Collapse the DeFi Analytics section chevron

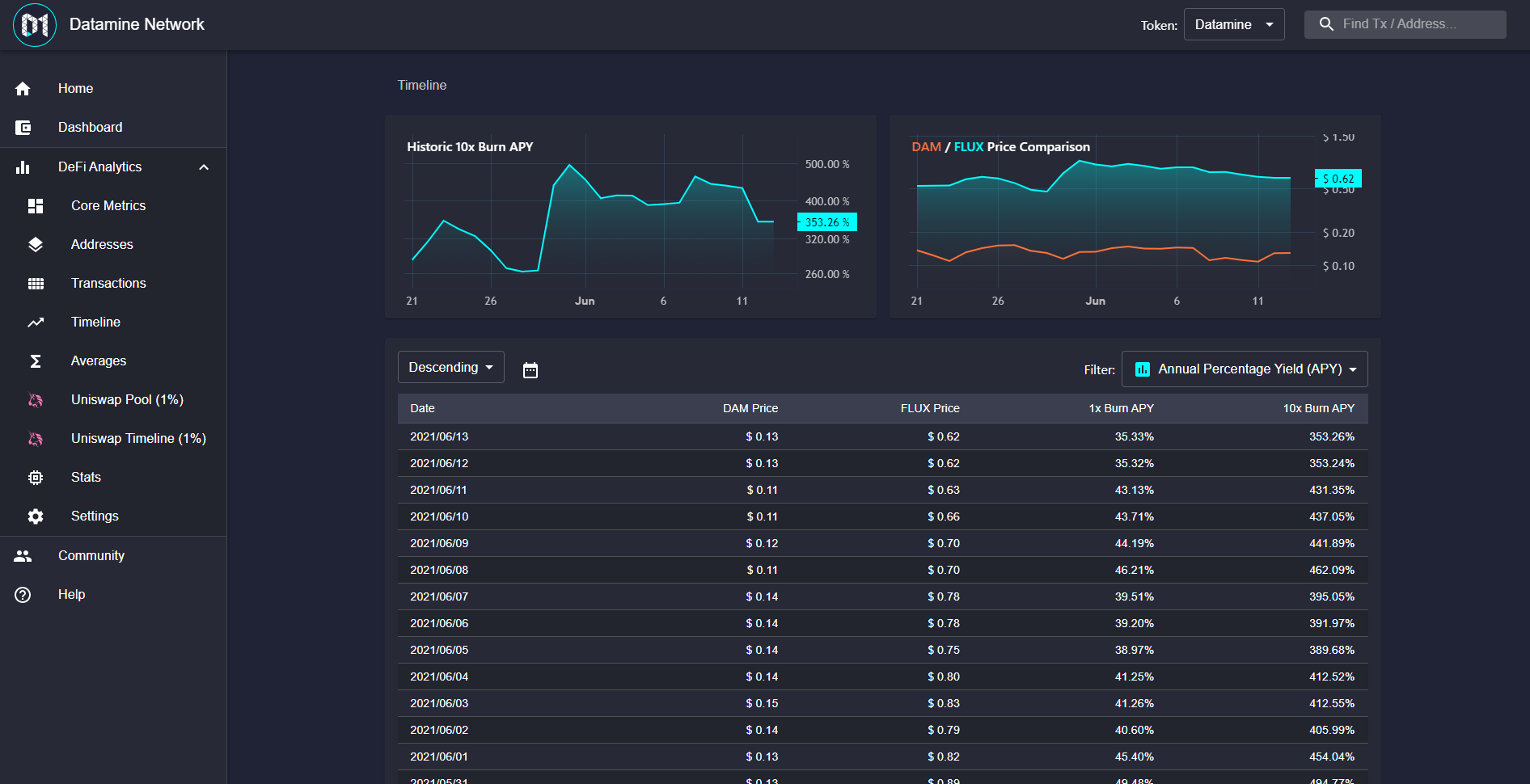tap(204, 167)
